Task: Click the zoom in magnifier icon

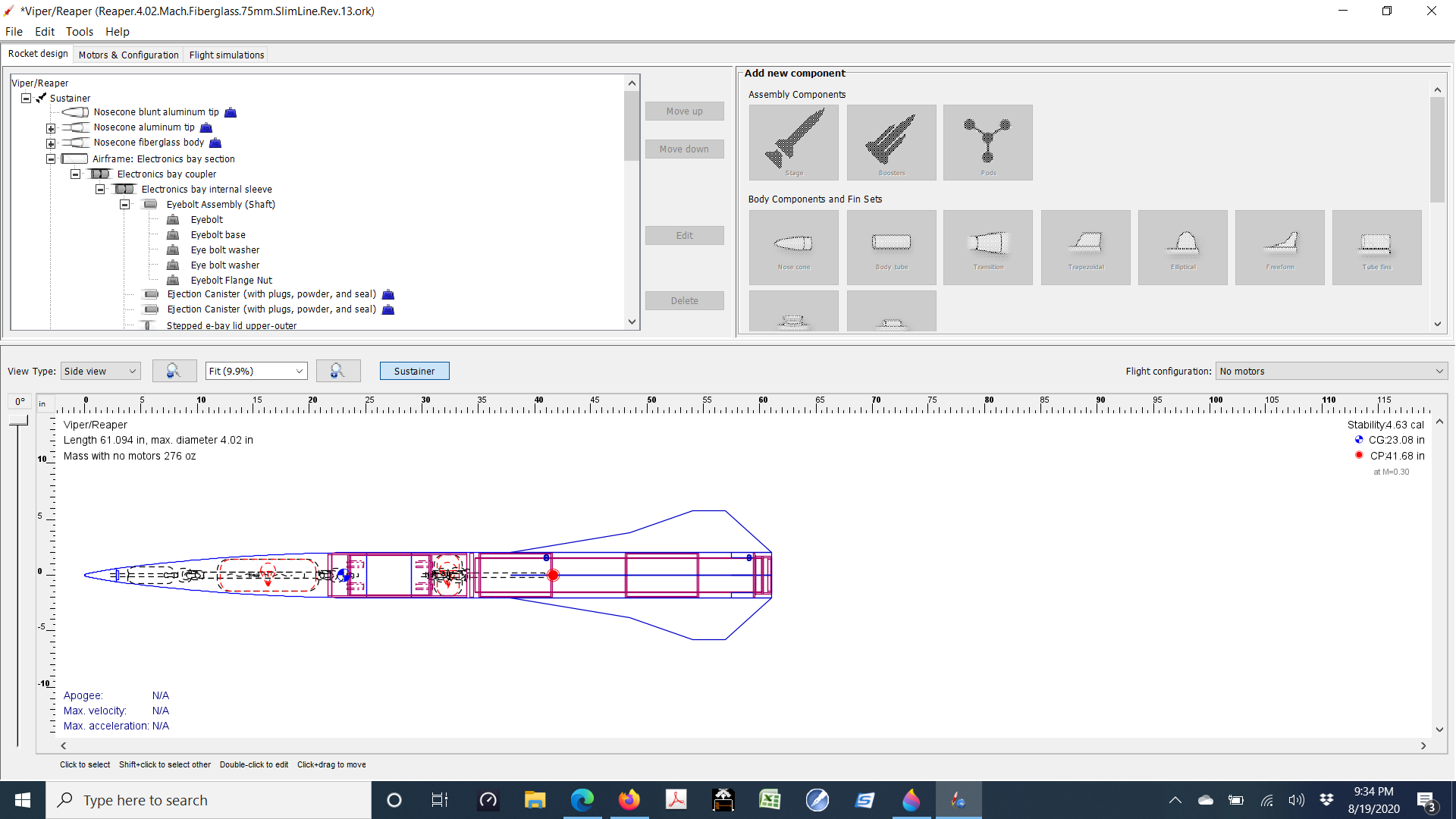Action: pyautogui.click(x=338, y=371)
